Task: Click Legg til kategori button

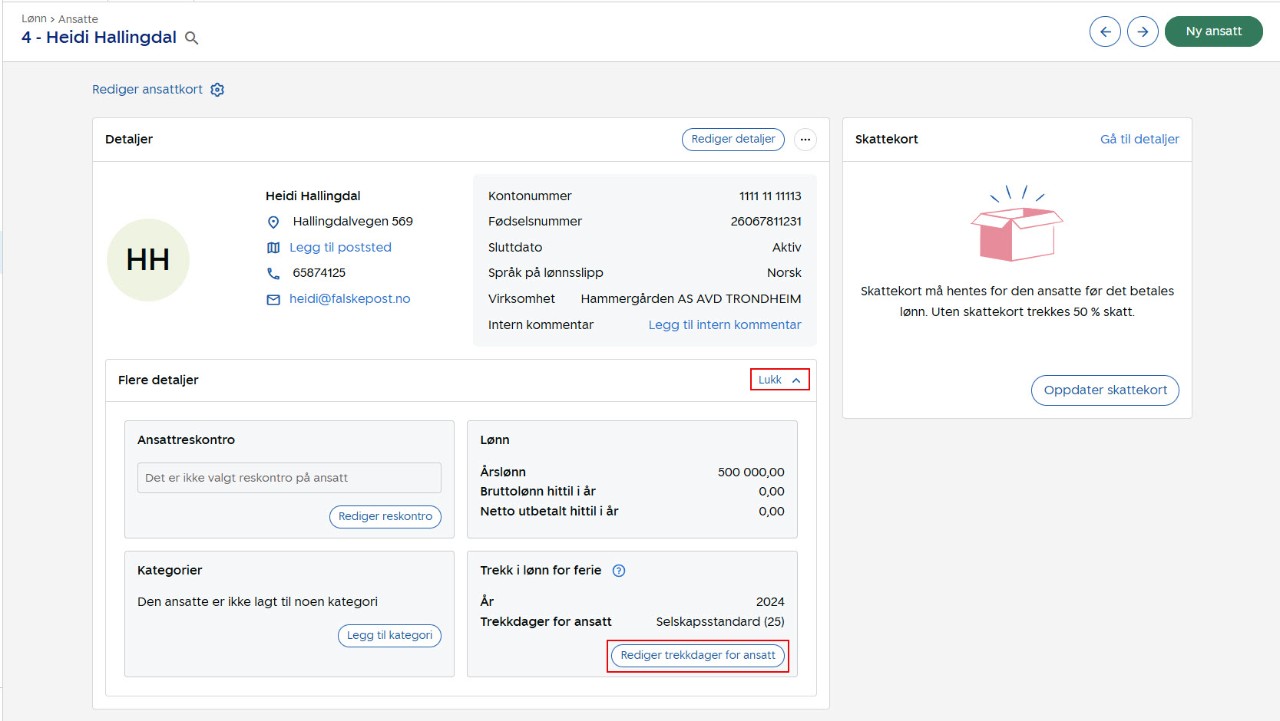Action: point(389,636)
